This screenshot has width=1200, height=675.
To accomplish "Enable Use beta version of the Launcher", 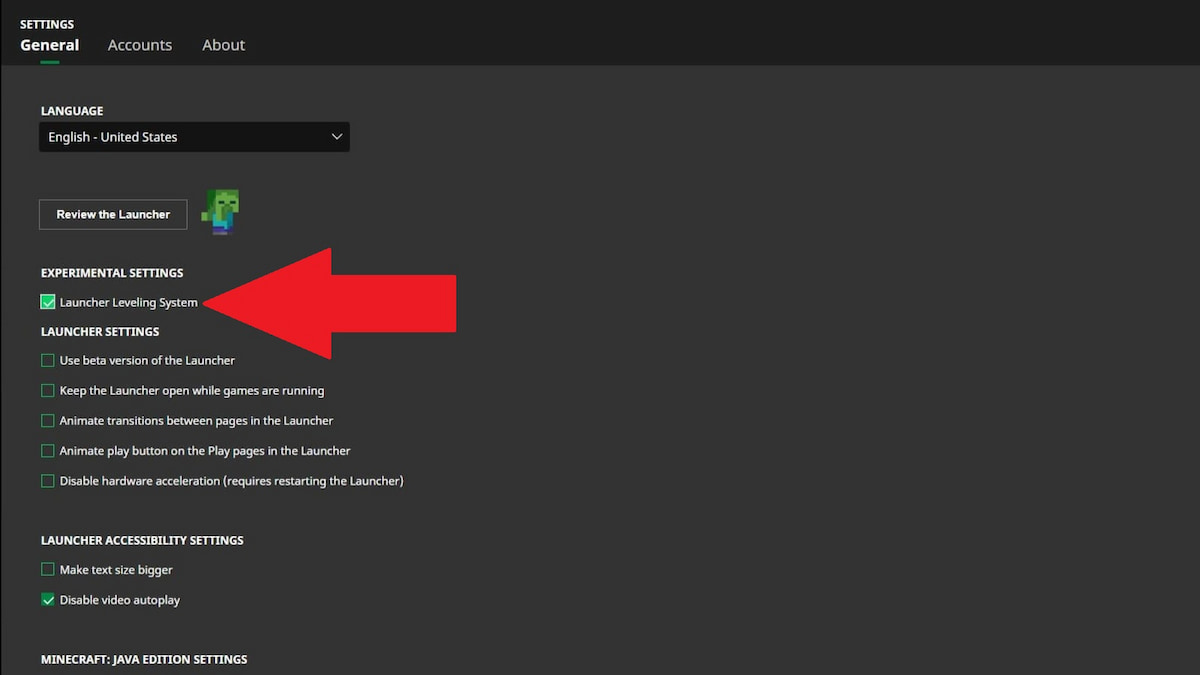I will coord(47,360).
